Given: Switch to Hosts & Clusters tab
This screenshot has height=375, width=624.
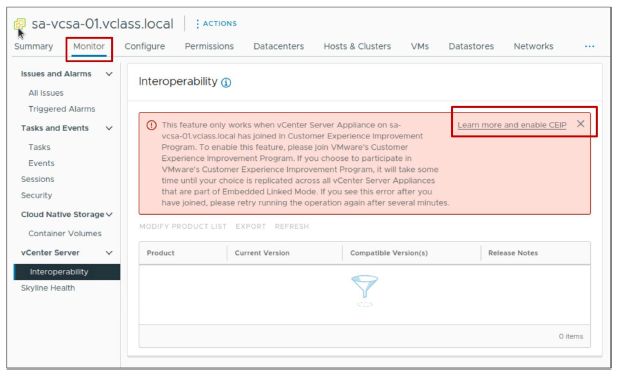Looking at the screenshot, I should pos(357,46).
